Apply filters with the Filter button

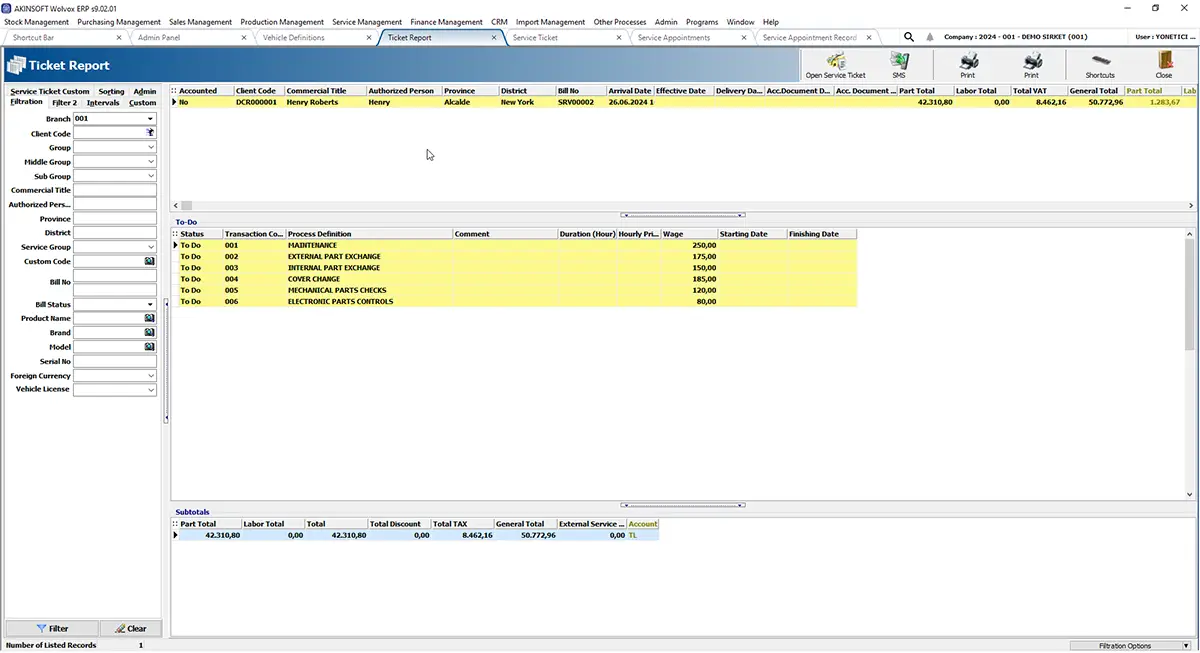(52, 628)
